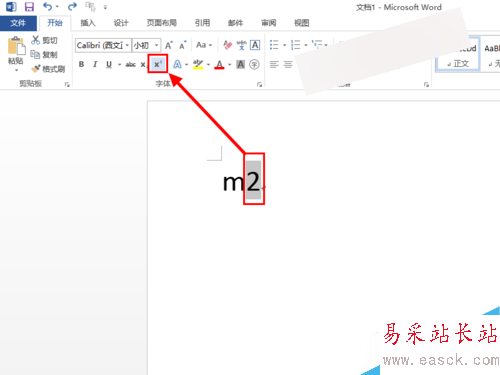
Task: Click the character border A icon
Action: (255, 45)
